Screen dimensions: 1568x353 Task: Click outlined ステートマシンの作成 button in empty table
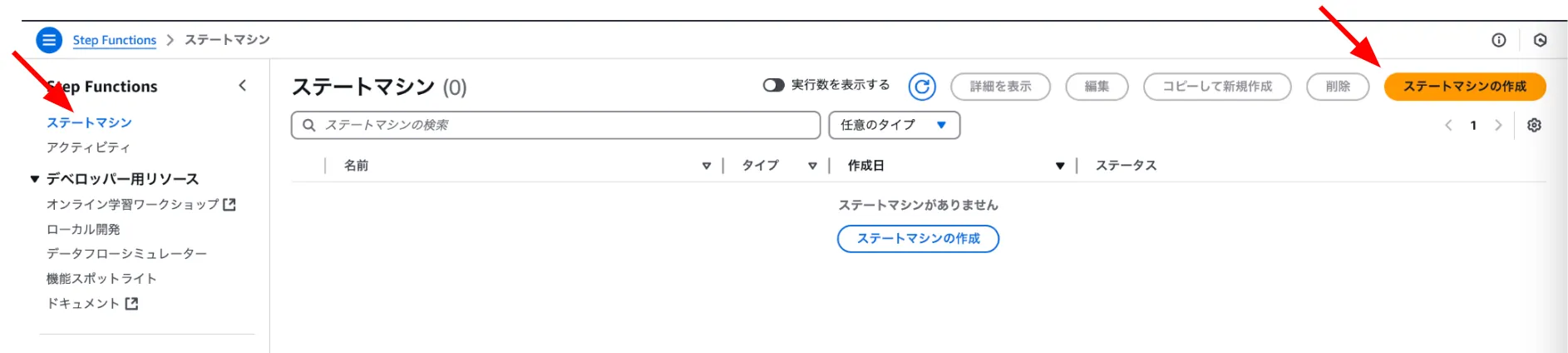pos(918,239)
